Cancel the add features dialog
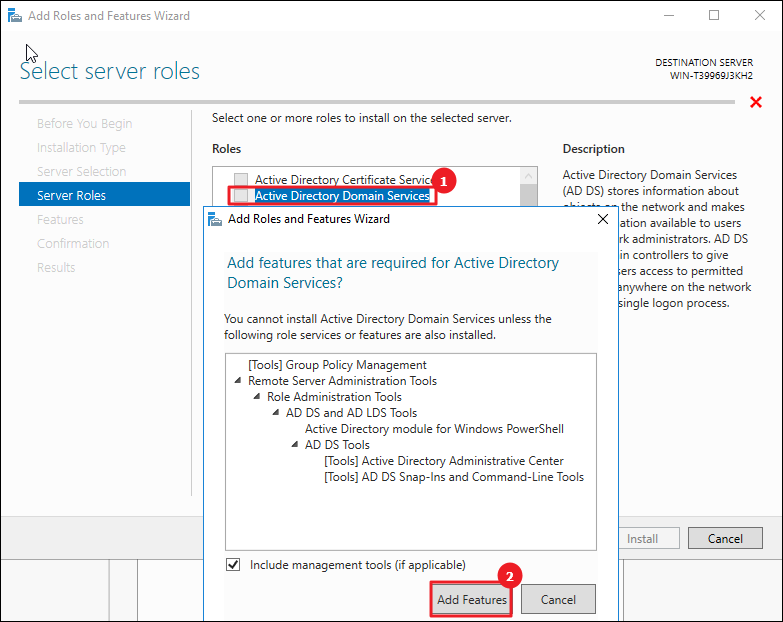The image size is (783, 622). 558,599
